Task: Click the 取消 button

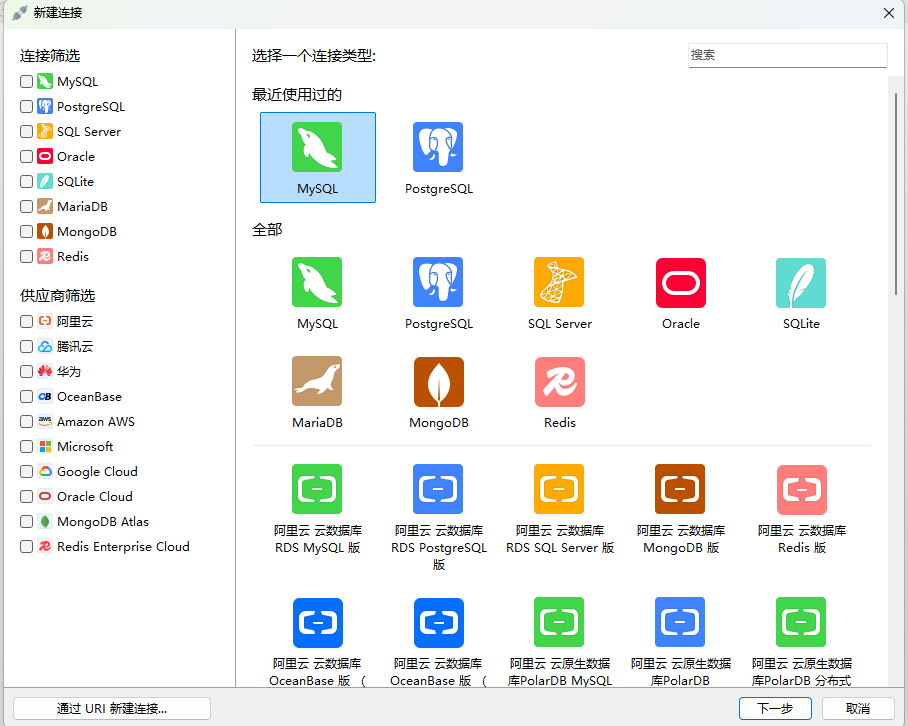Action: (858, 709)
